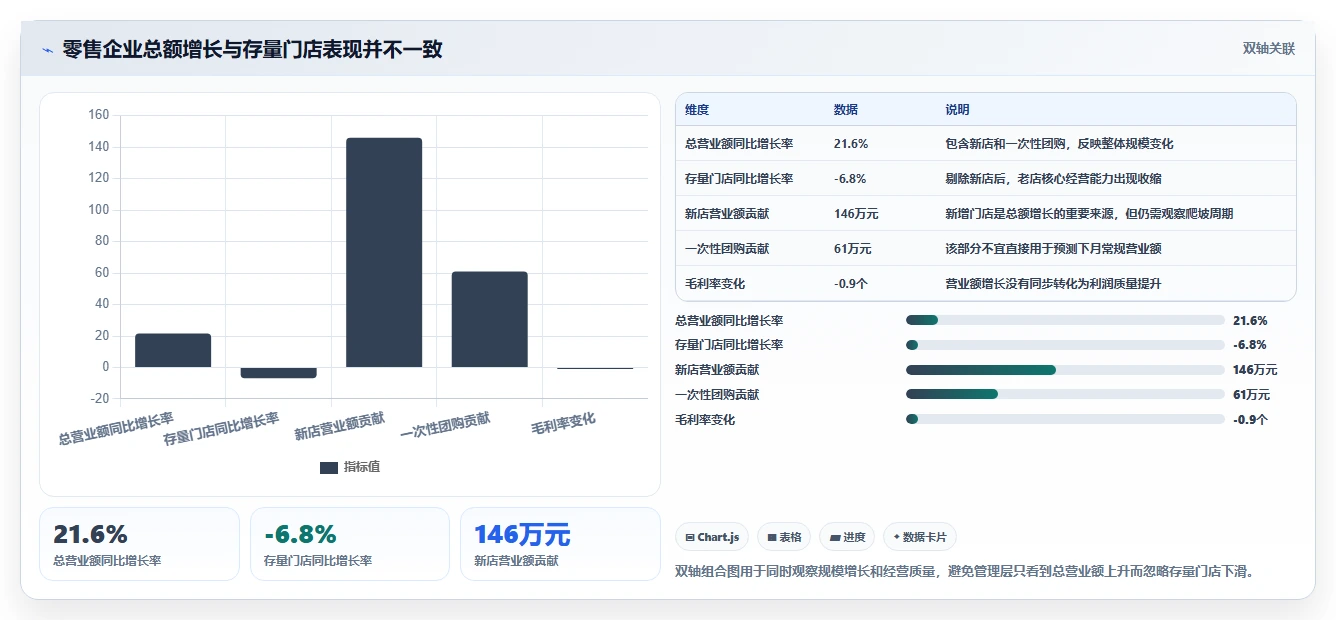Screen dimensions: 1336x620
Task: Click the title 零售企业总额增长与存量门店表现并不一致
Action: pos(252,50)
